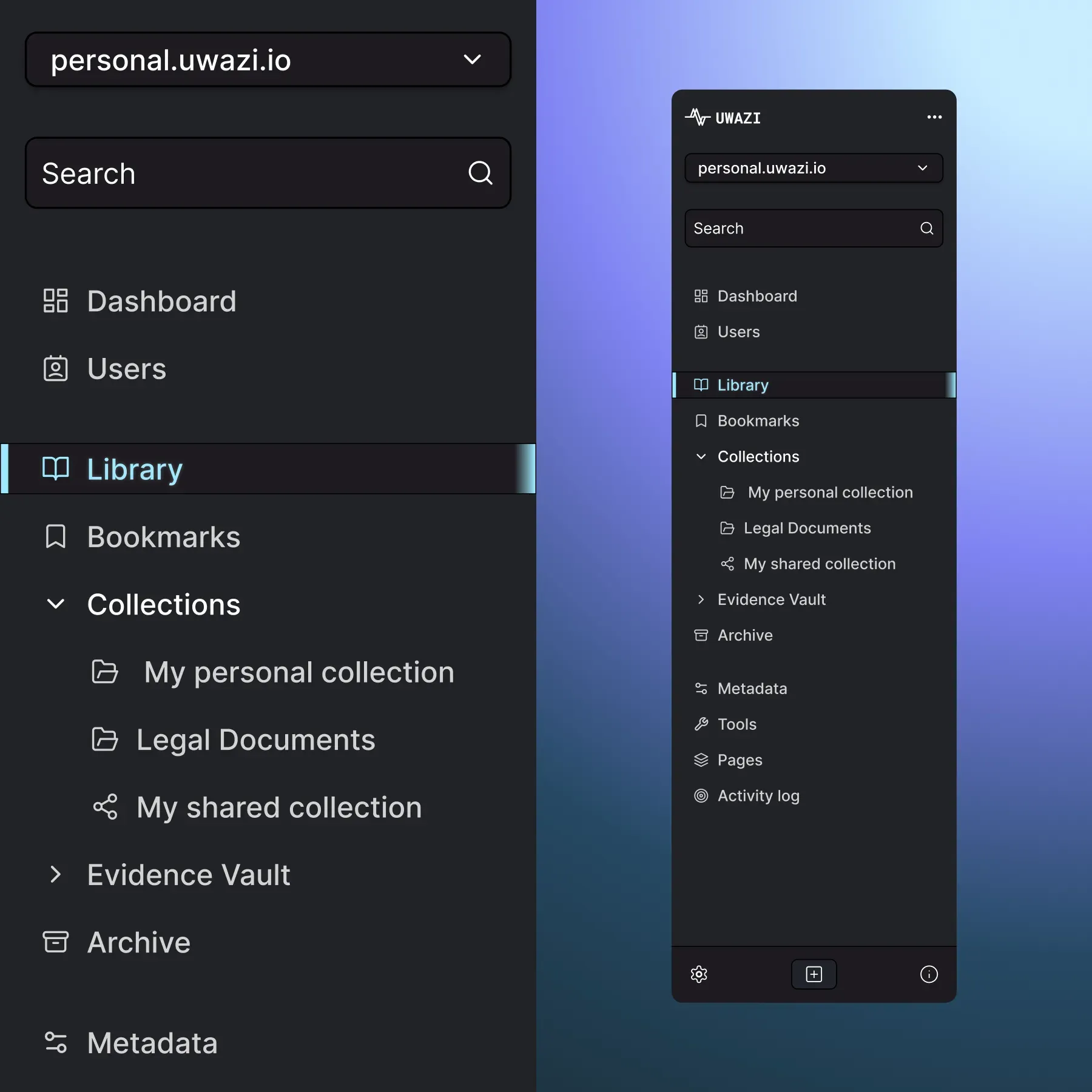The image size is (1092, 1092).
Task: Open the three-dot menu next to UWAZI
Action: pyautogui.click(x=934, y=117)
